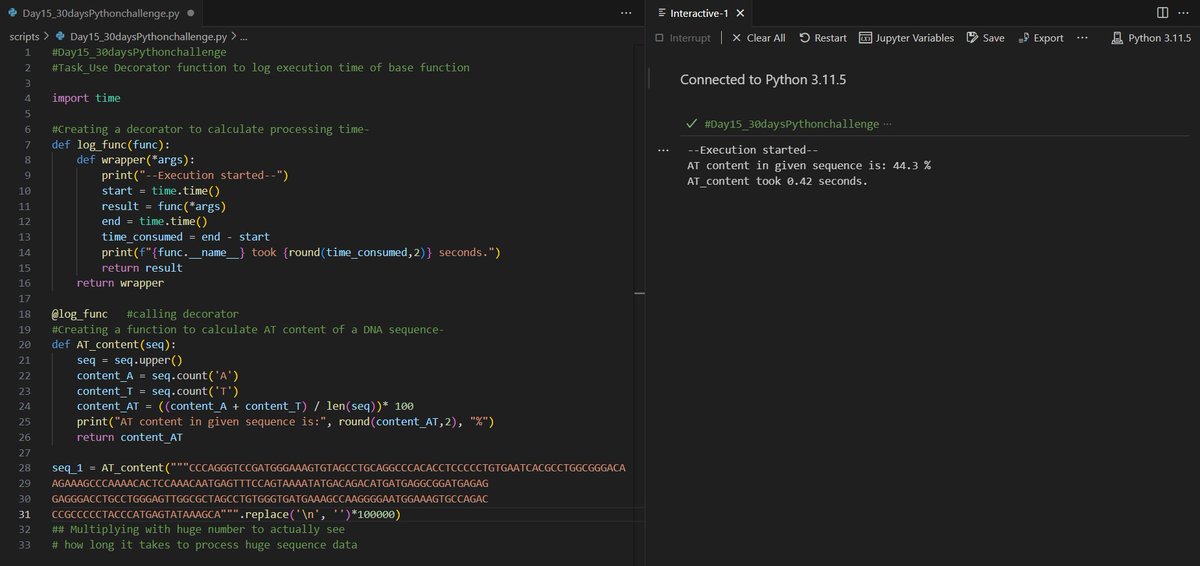Click the '@log_func' decorator text

80,314
